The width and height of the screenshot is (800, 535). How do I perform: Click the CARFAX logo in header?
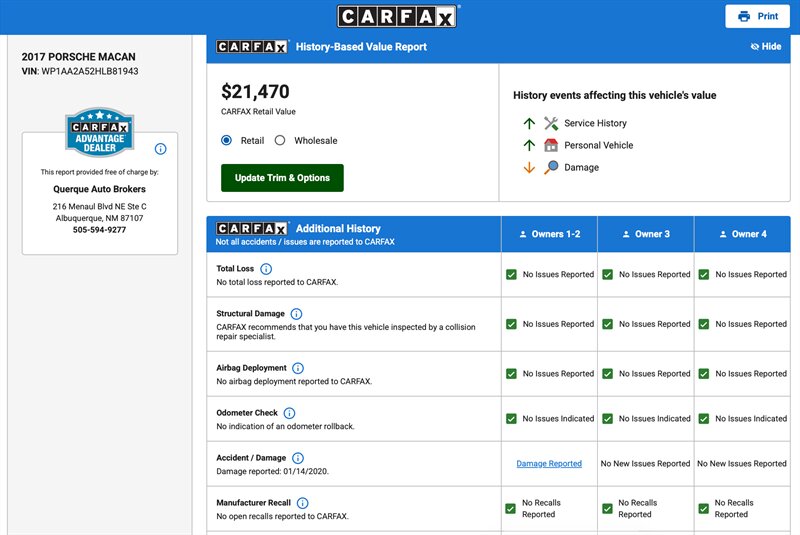[397, 16]
